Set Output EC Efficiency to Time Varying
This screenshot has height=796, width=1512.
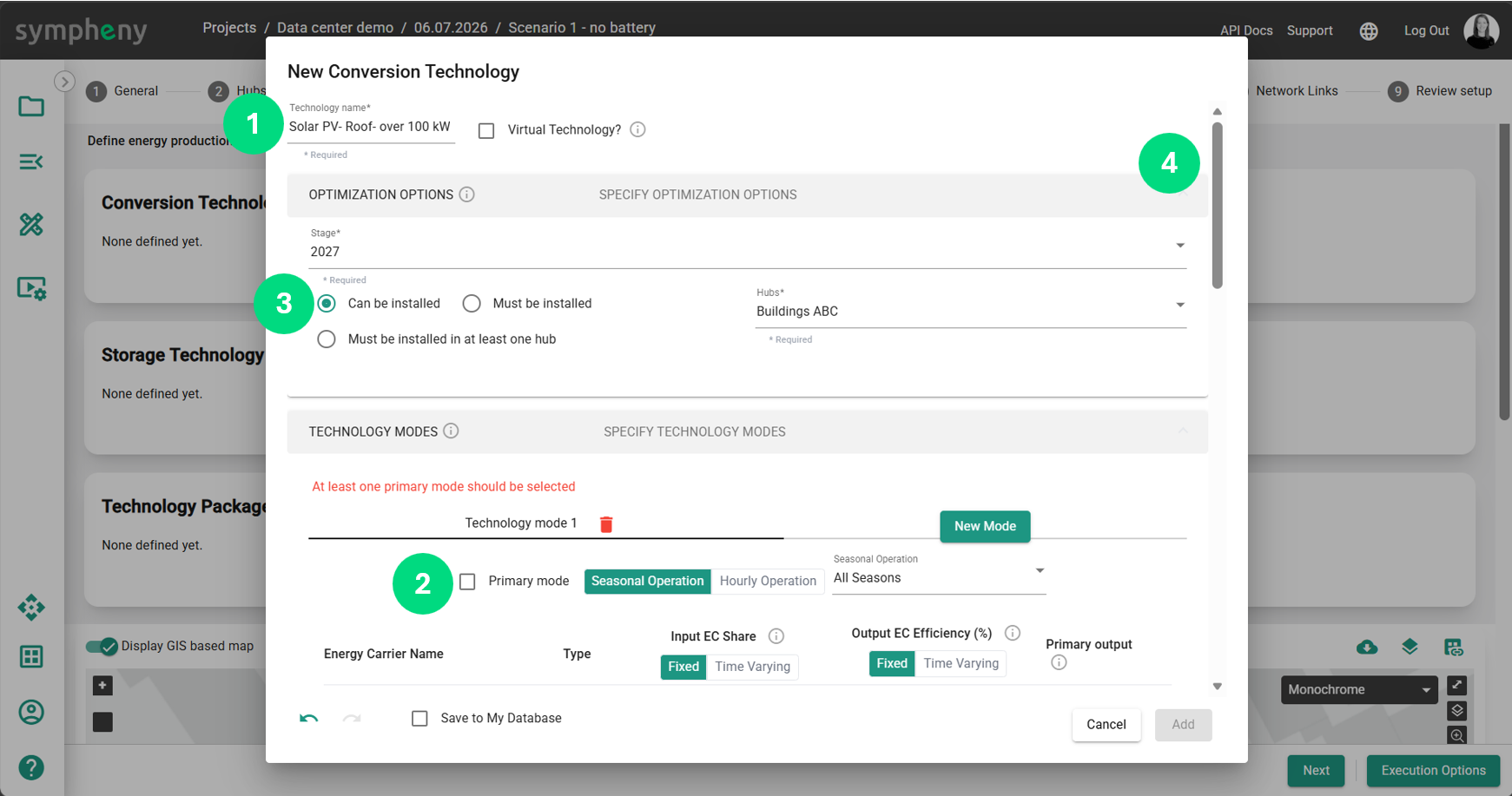point(961,663)
